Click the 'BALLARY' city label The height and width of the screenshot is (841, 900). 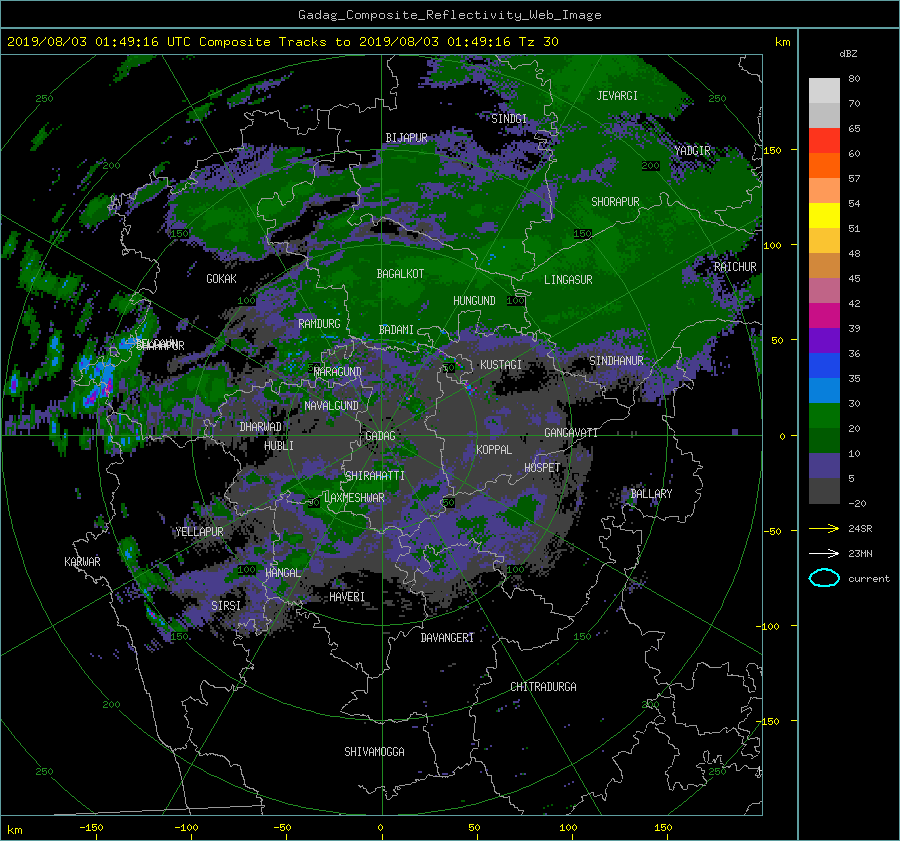click(x=651, y=494)
